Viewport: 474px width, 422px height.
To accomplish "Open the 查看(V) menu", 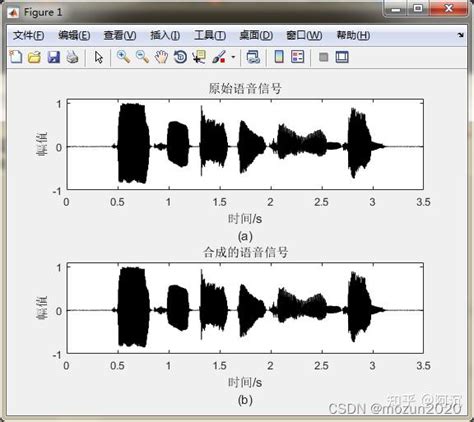I will tap(120, 35).
